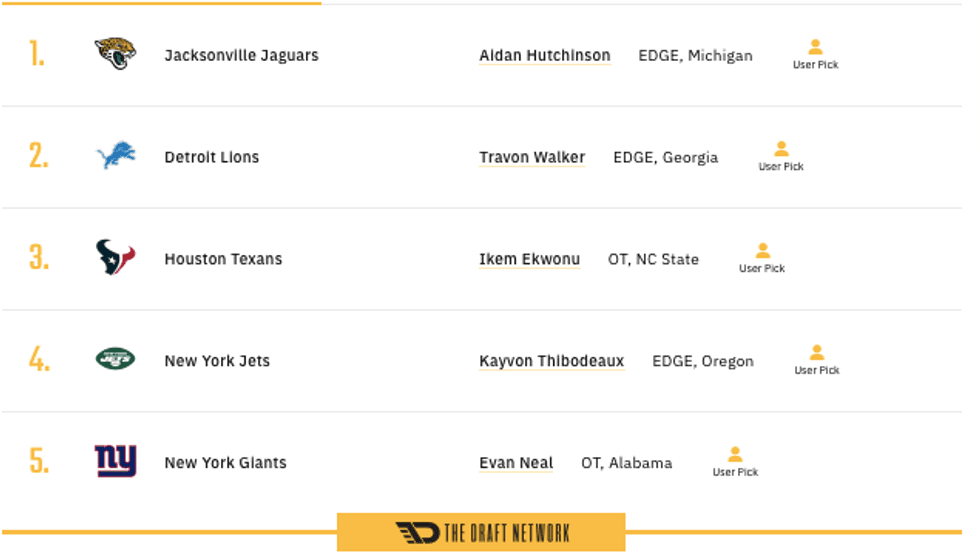Open Travon Walker player link

click(532, 158)
